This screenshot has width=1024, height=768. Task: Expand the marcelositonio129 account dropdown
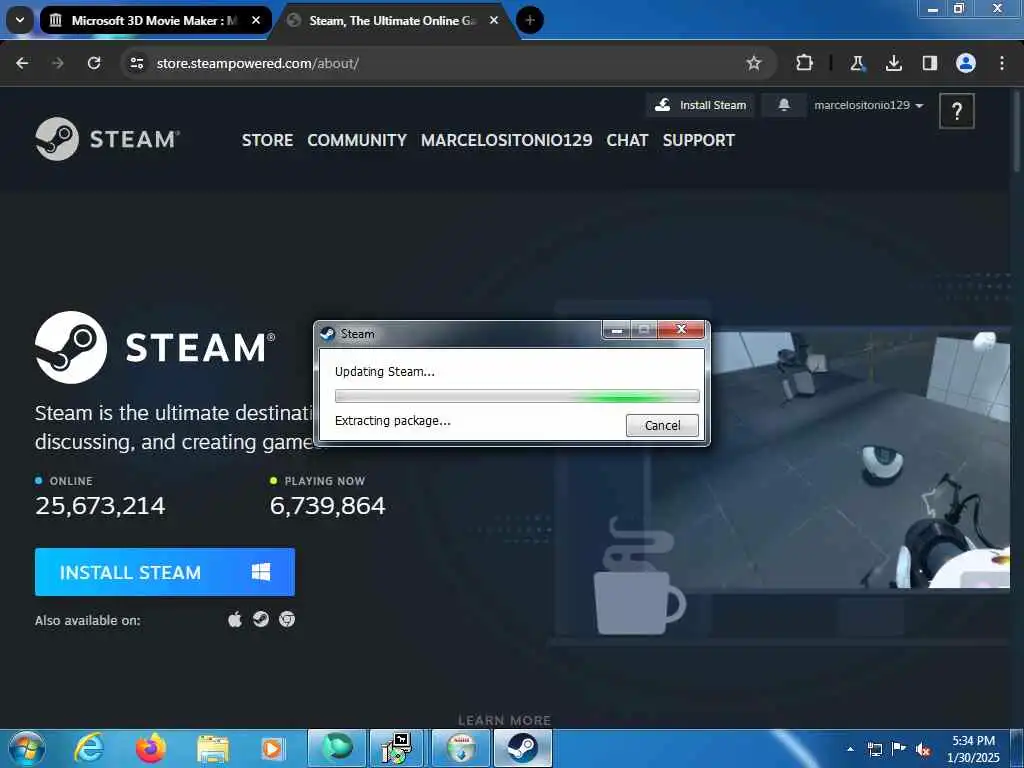868,105
